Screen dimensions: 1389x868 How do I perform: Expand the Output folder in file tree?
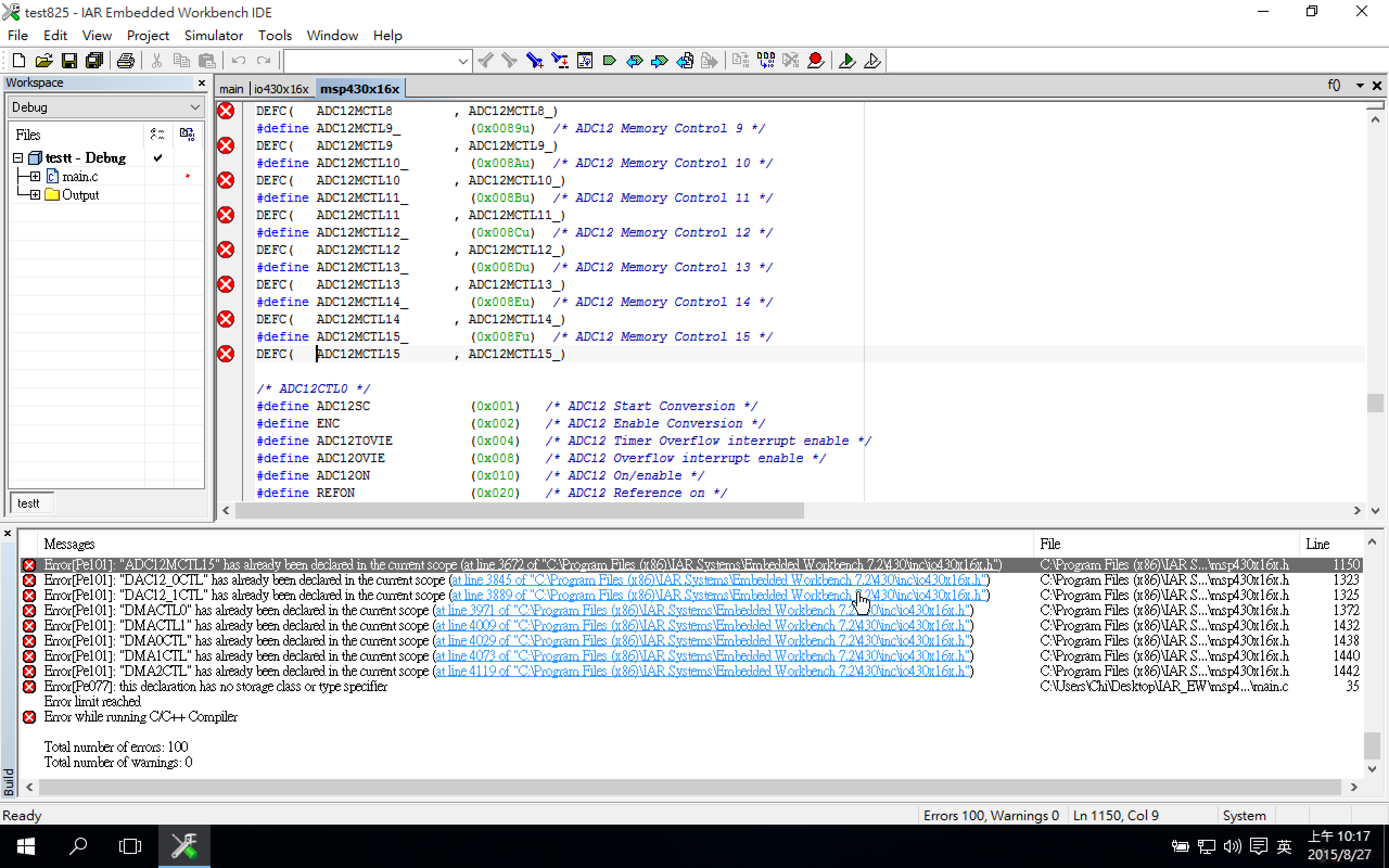tap(35, 195)
